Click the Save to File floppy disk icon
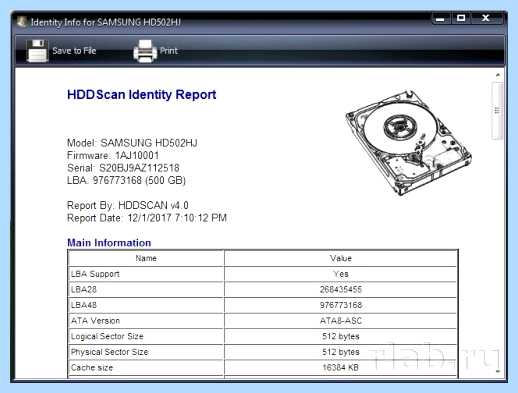Screen dimensions: 518x393 [37, 51]
